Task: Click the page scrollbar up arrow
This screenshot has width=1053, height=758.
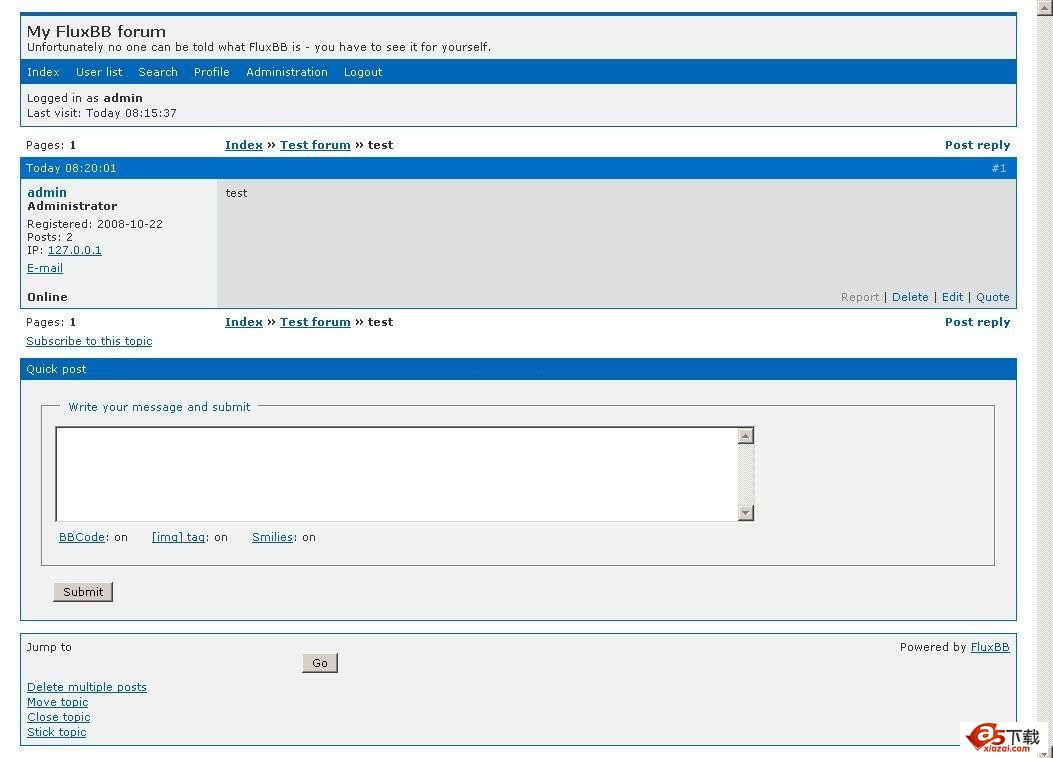Action: 1045,7
